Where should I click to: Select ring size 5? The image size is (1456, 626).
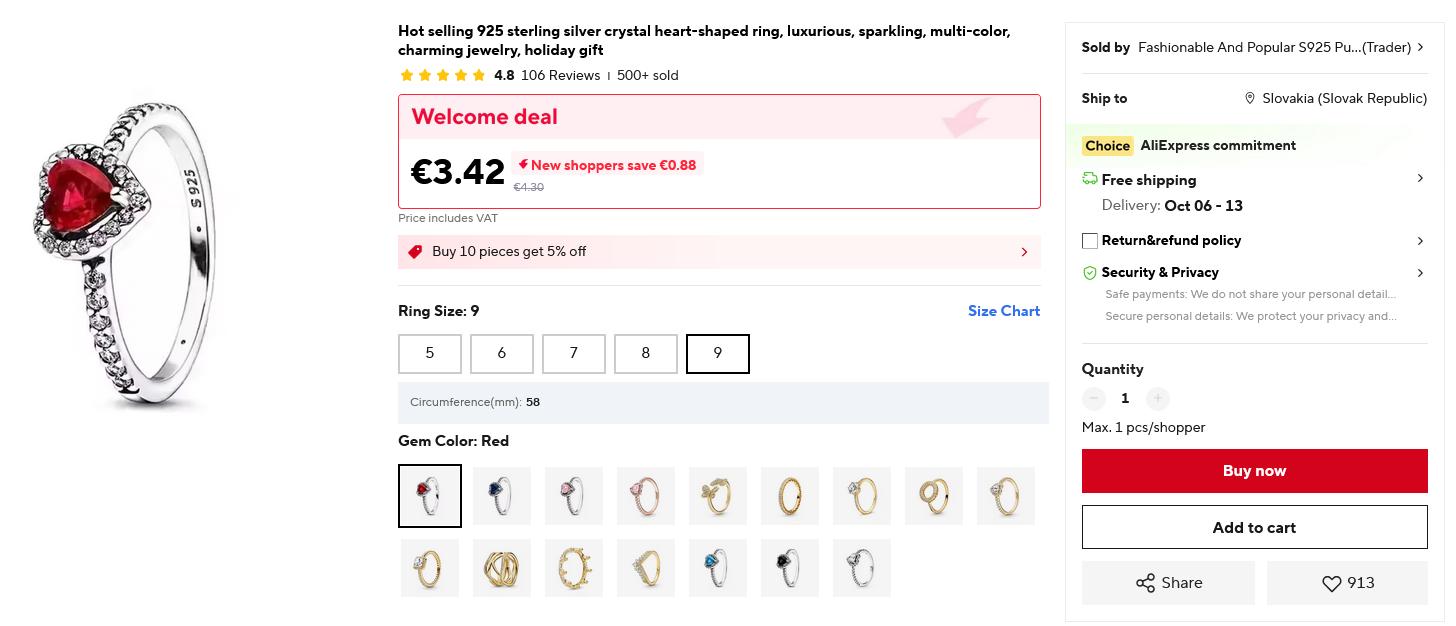(x=430, y=353)
